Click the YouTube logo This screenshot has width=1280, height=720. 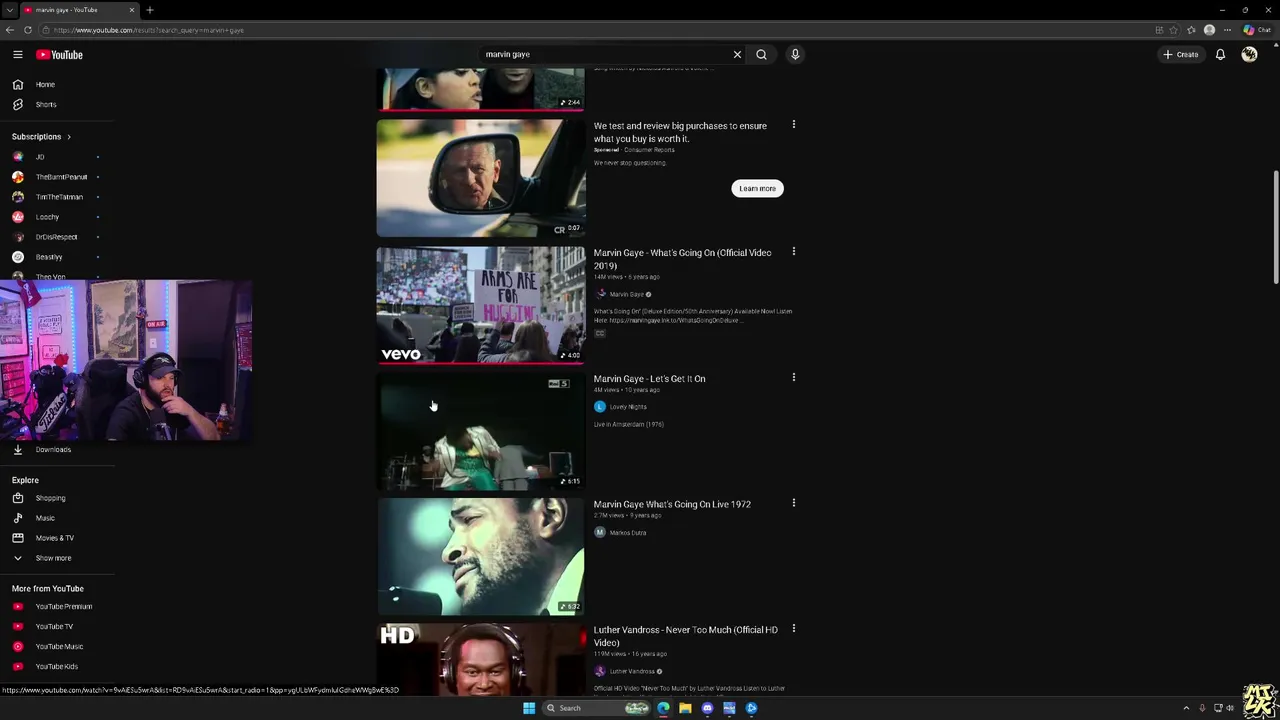(x=60, y=54)
